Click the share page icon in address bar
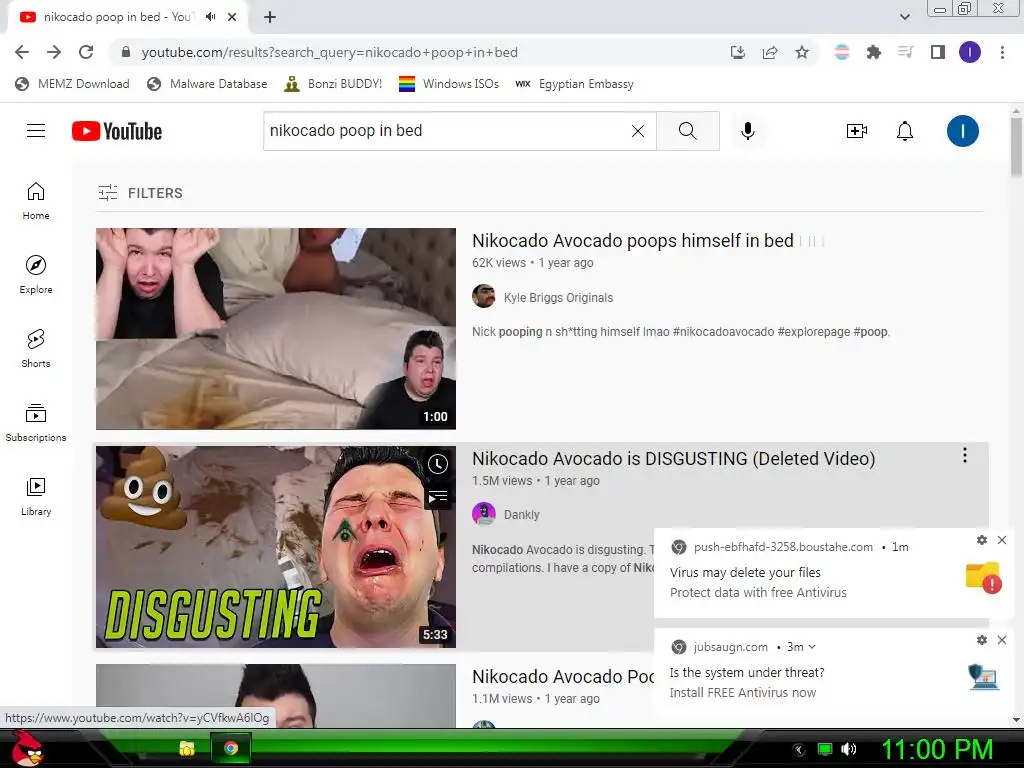The width and height of the screenshot is (1024, 768). 770,52
